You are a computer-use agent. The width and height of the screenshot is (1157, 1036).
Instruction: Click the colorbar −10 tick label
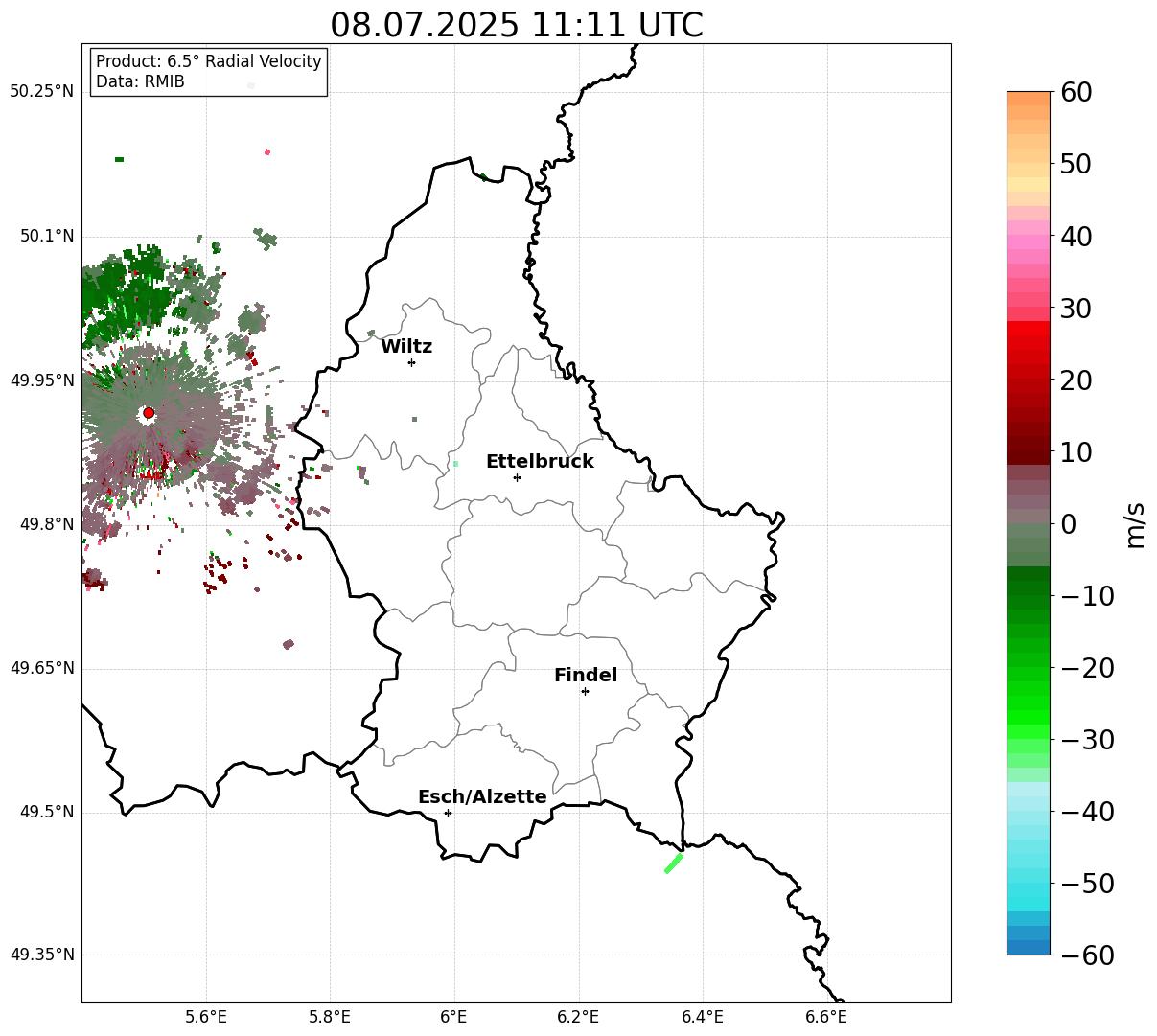tap(1087, 596)
